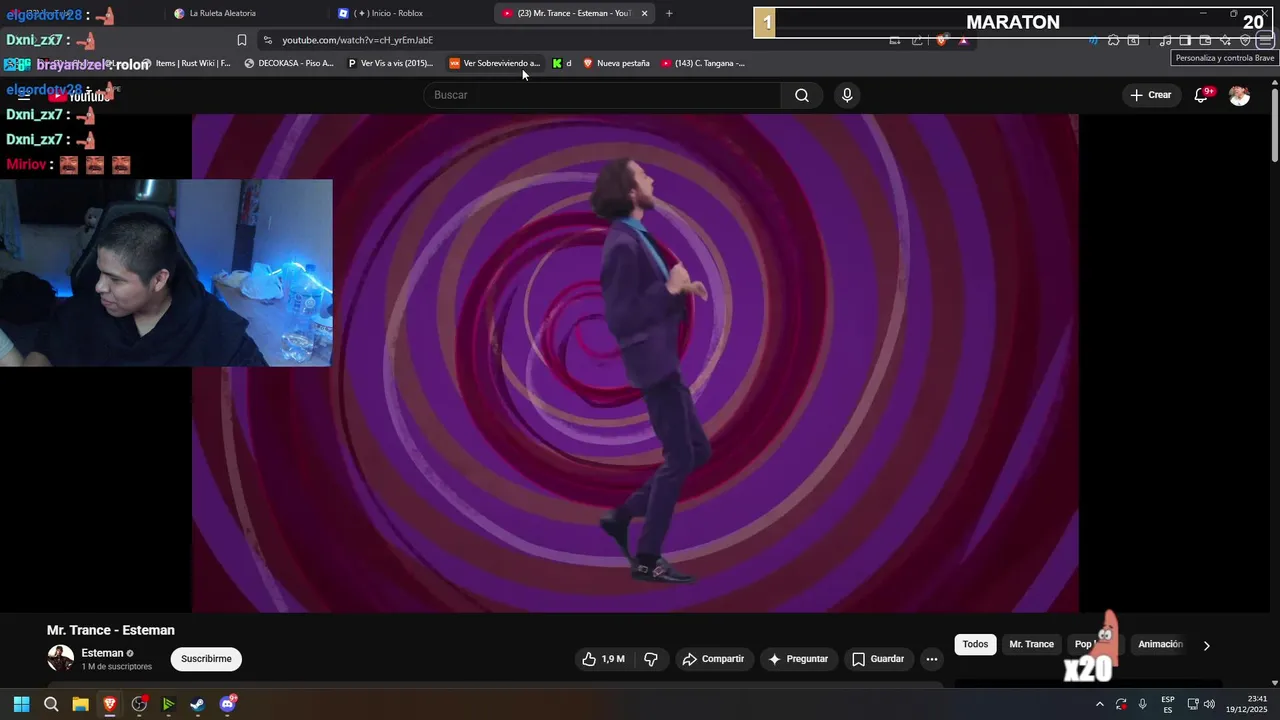This screenshot has height=720, width=1280.
Task: Open Brave playlist music note icon
Action: tap(1165, 40)
